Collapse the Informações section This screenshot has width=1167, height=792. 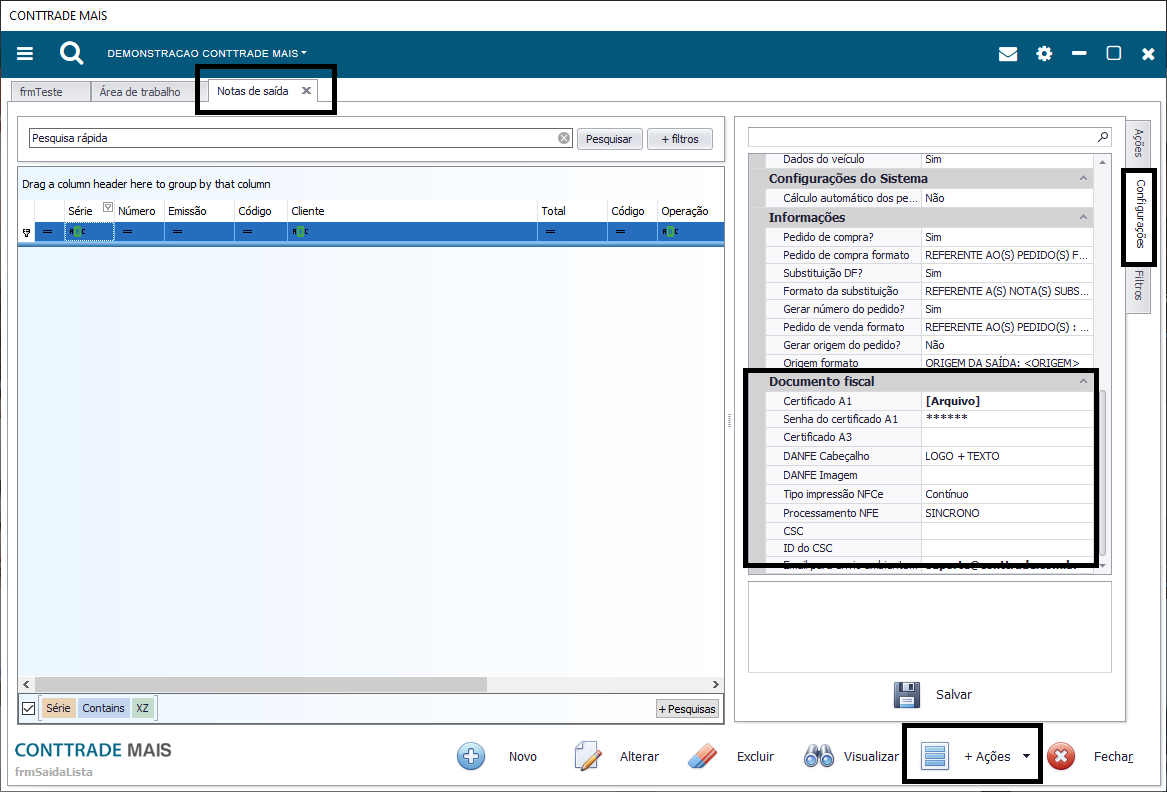(x=1083, y=217)
